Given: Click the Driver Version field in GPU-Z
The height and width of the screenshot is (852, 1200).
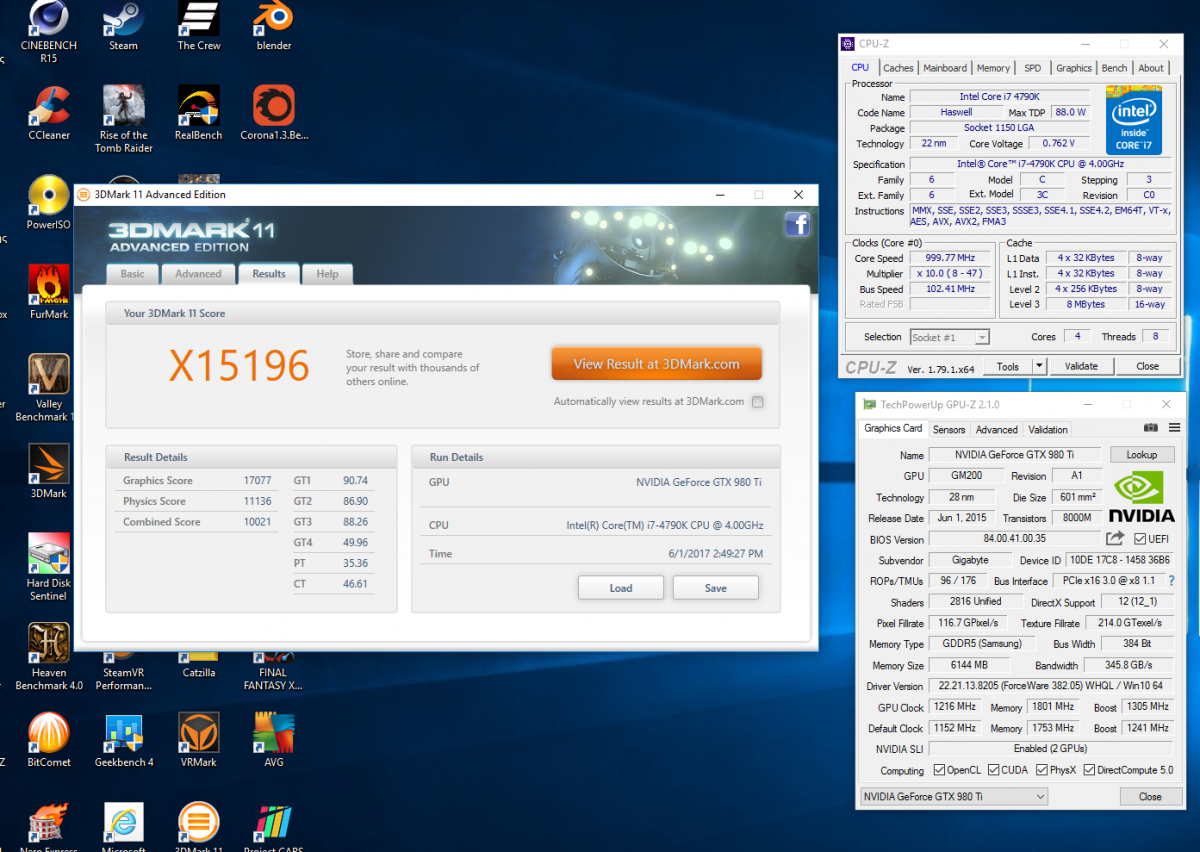Looking at the screenshot, I should (1050, 687).
